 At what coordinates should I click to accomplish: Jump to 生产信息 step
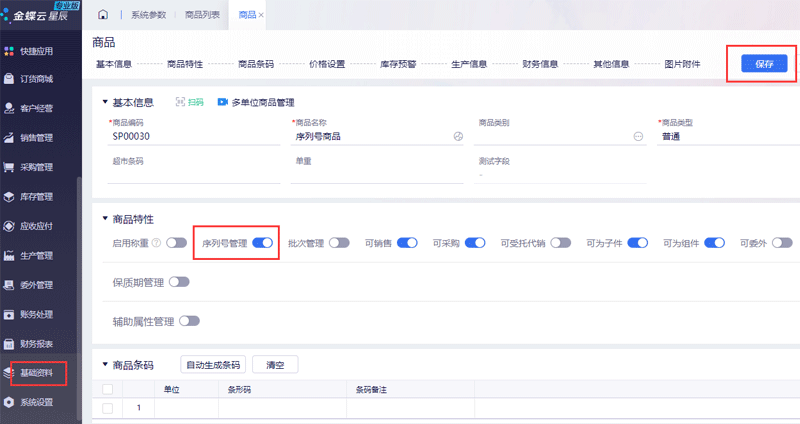(x=469, y=64)
